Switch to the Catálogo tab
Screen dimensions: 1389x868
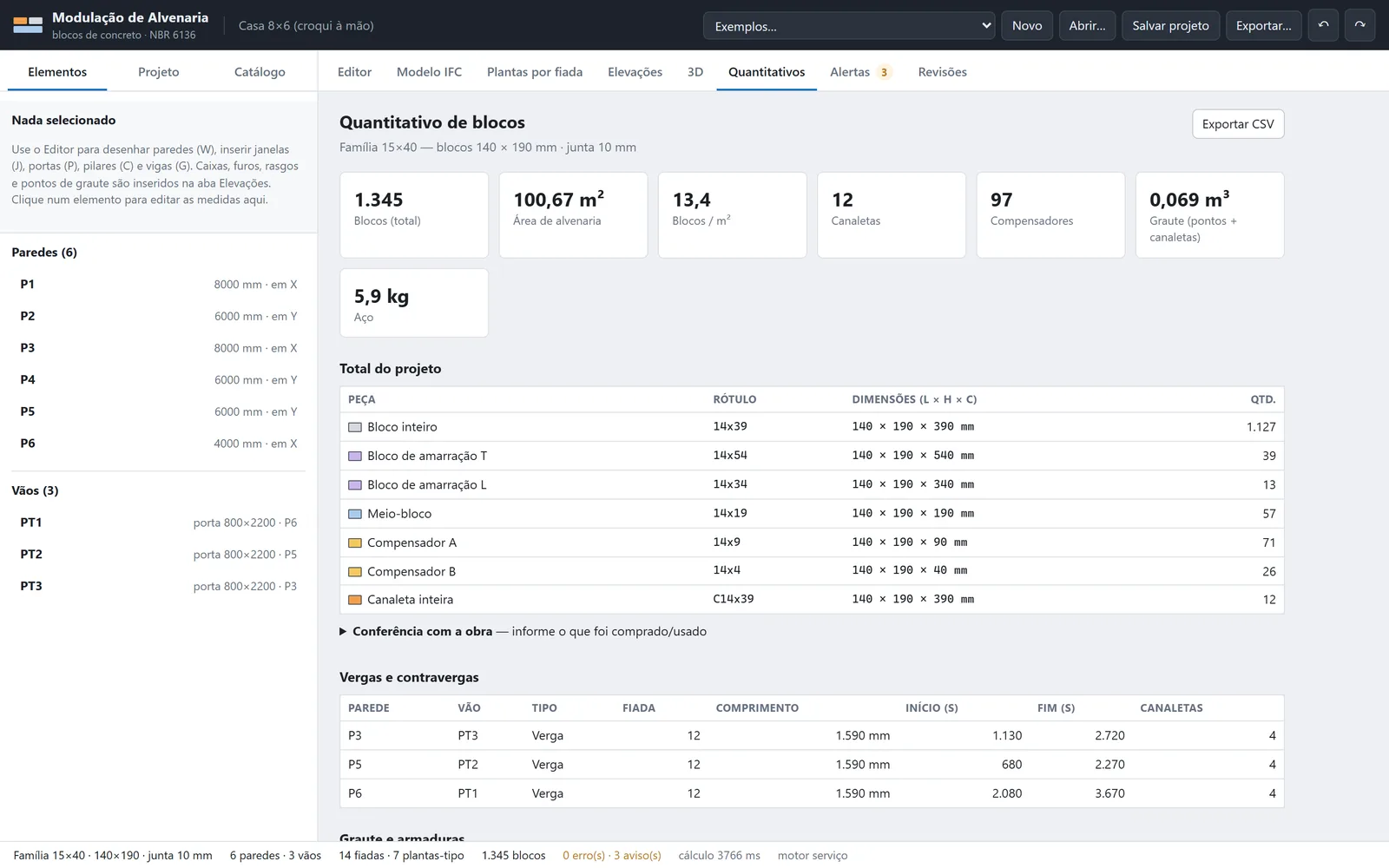pyautogui.click(x=260, y=72)
